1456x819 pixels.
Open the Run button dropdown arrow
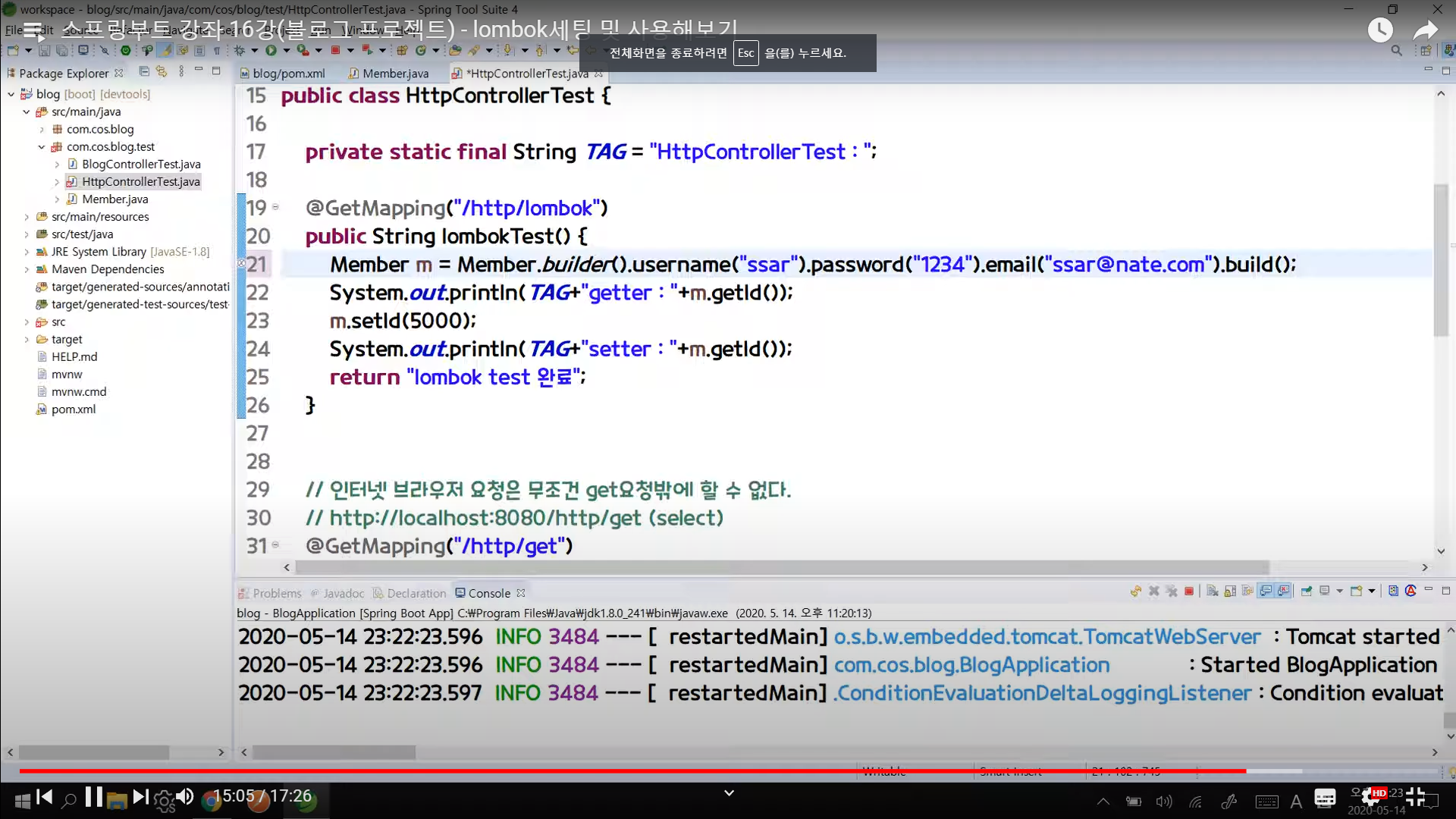(x=286, y=51)
